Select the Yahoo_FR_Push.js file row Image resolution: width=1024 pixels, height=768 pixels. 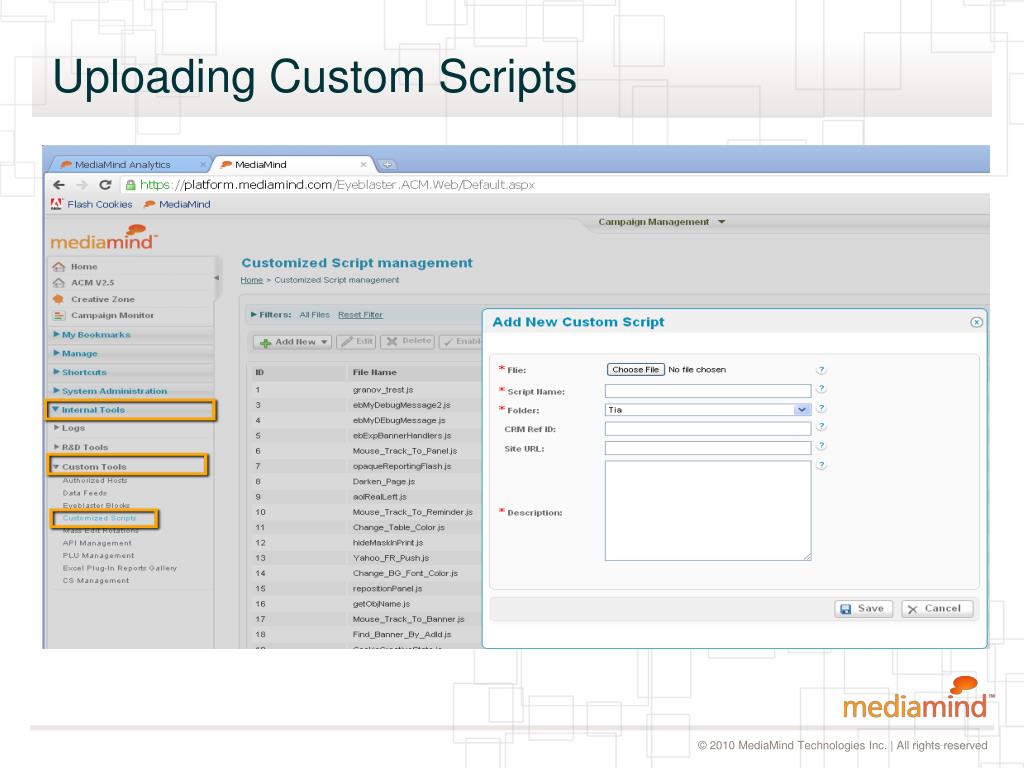[x=366, y=558]
